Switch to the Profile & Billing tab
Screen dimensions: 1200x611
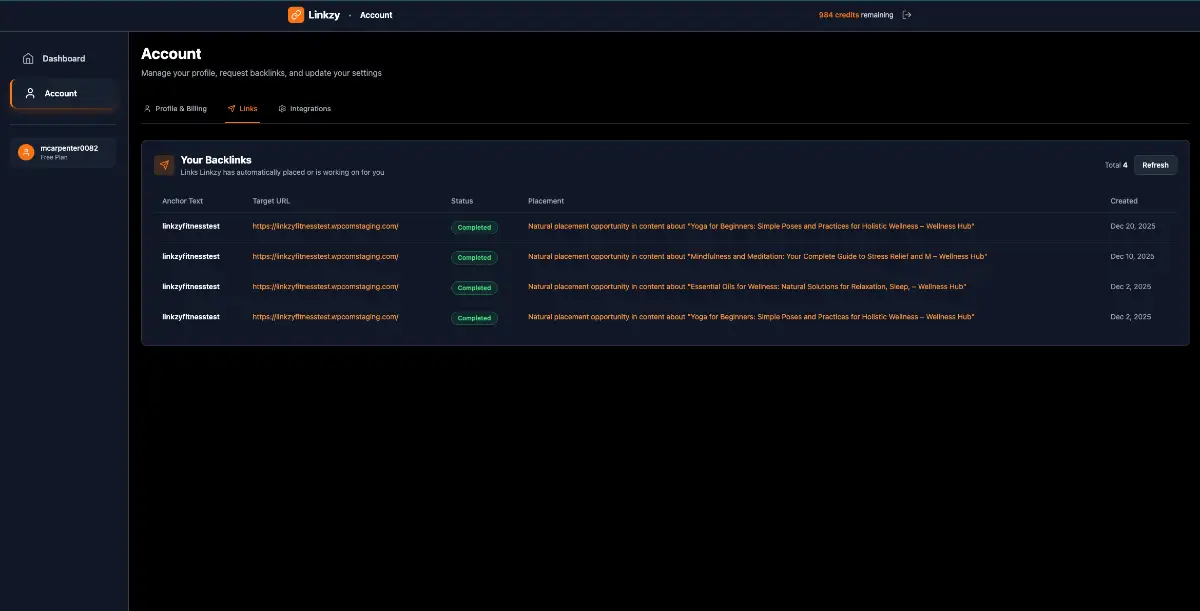175,108
